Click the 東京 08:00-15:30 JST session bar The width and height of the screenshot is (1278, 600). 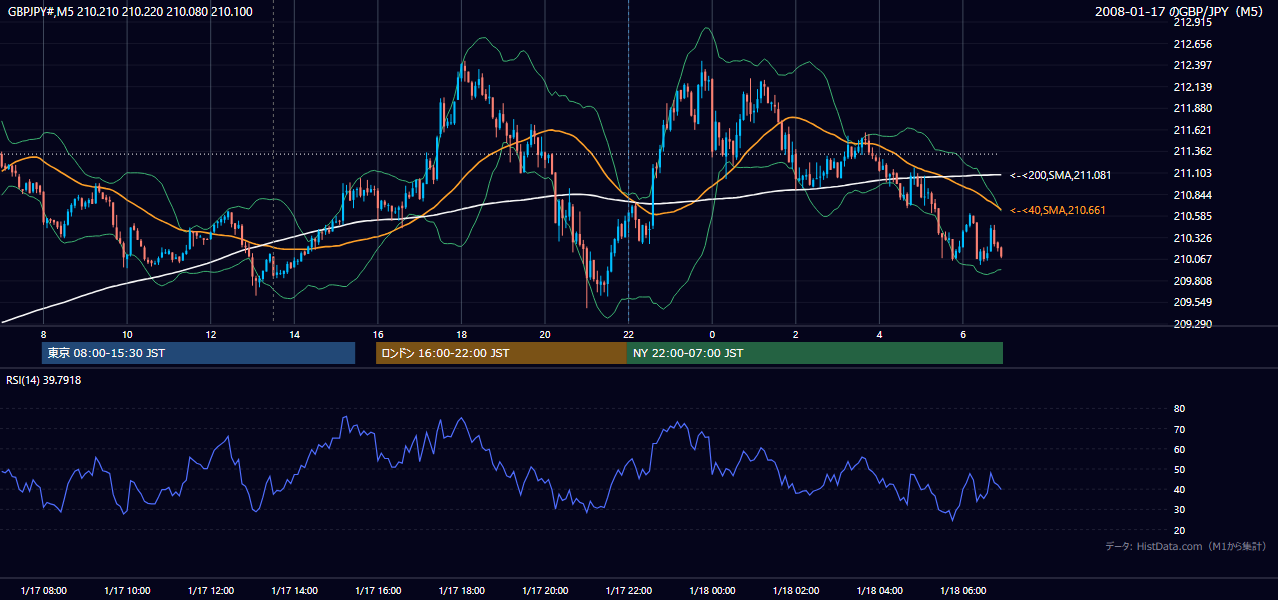(x=198, y=353)
